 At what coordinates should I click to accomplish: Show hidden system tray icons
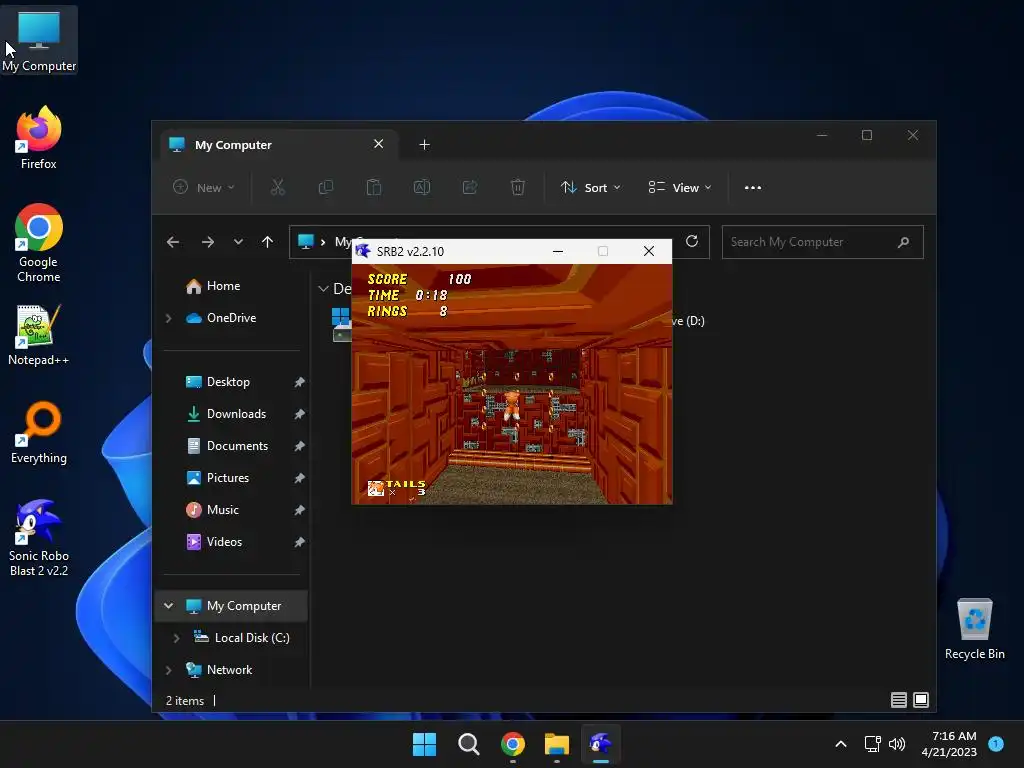coord(841,744)
